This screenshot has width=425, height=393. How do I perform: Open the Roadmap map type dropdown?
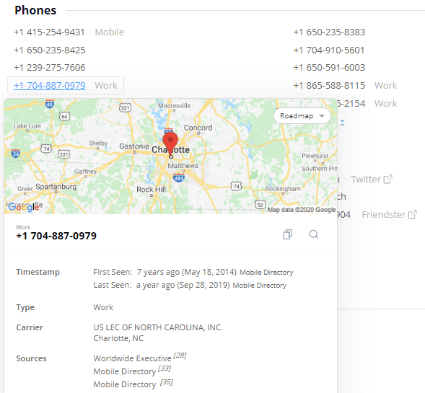(x=302, y=116)
